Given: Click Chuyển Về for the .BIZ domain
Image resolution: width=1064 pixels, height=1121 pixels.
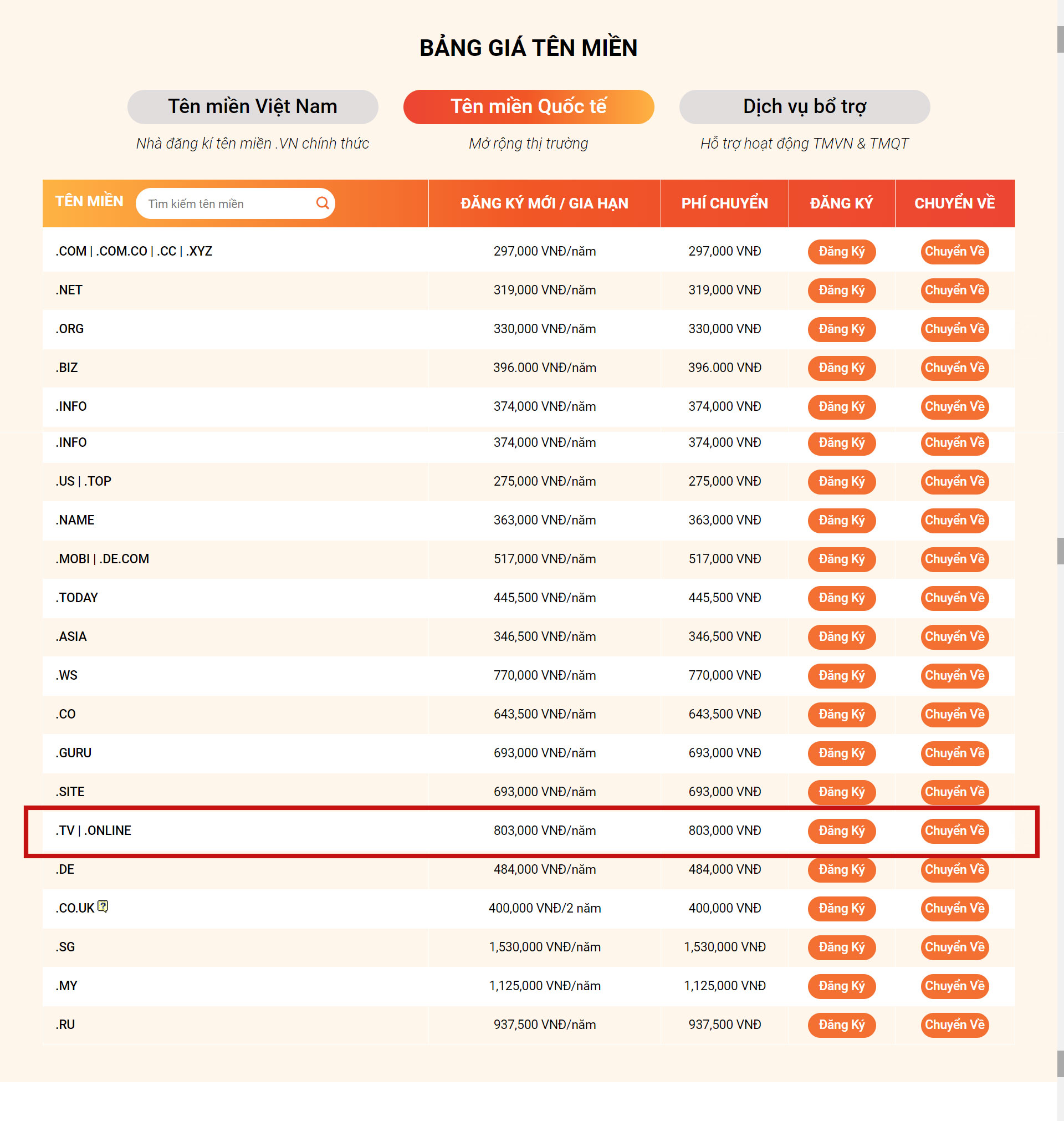Looking at the screenshot, I should coord(954,368).
